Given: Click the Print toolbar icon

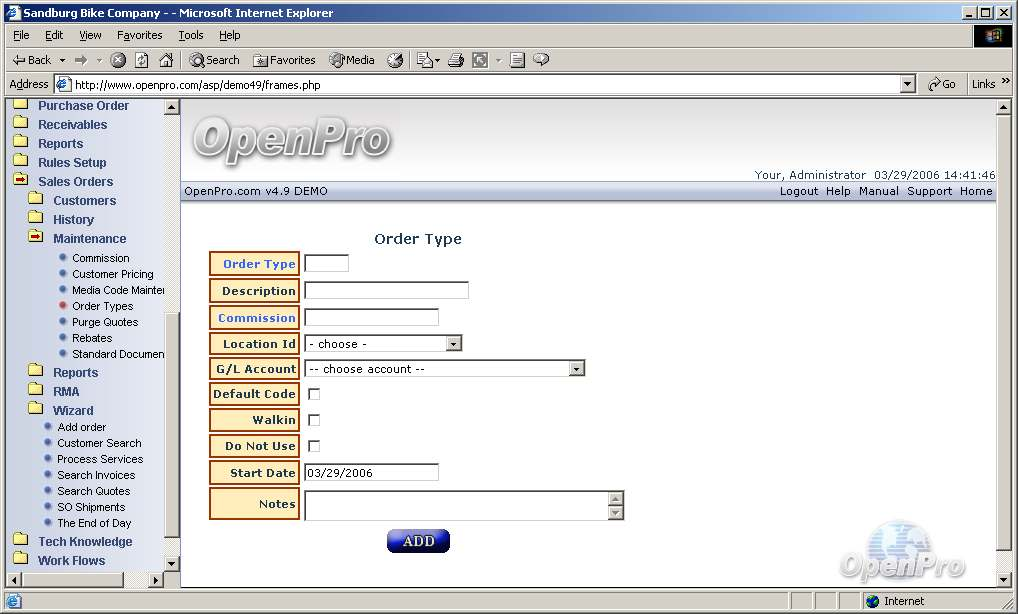Looking at the screenshot, I should (x=456, y=60).
